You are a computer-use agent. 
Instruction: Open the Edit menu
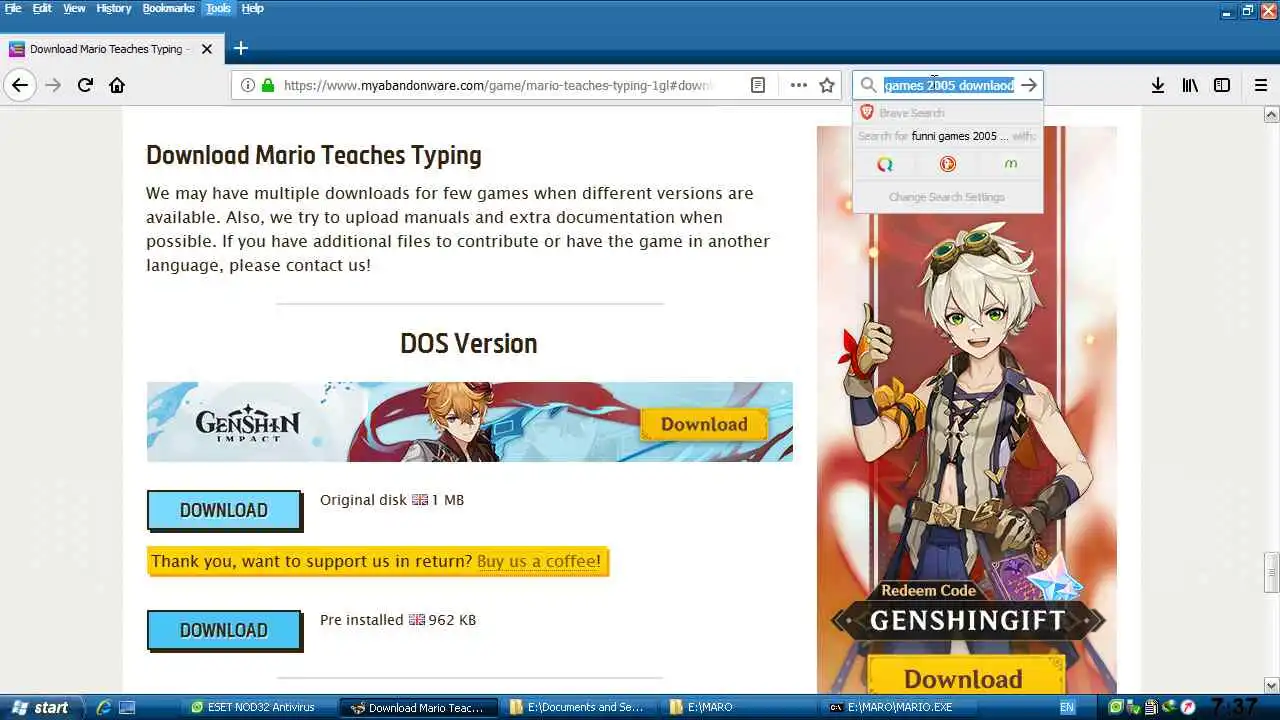pos(42,8)
